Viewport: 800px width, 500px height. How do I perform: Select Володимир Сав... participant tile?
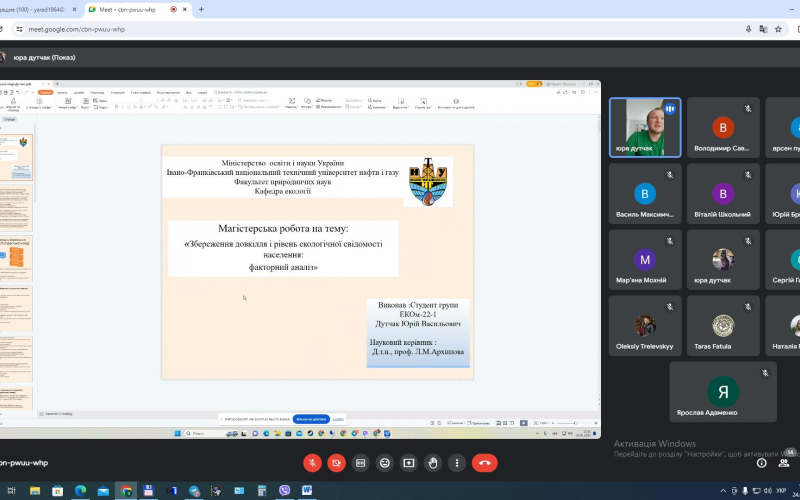tap(723, 128)
